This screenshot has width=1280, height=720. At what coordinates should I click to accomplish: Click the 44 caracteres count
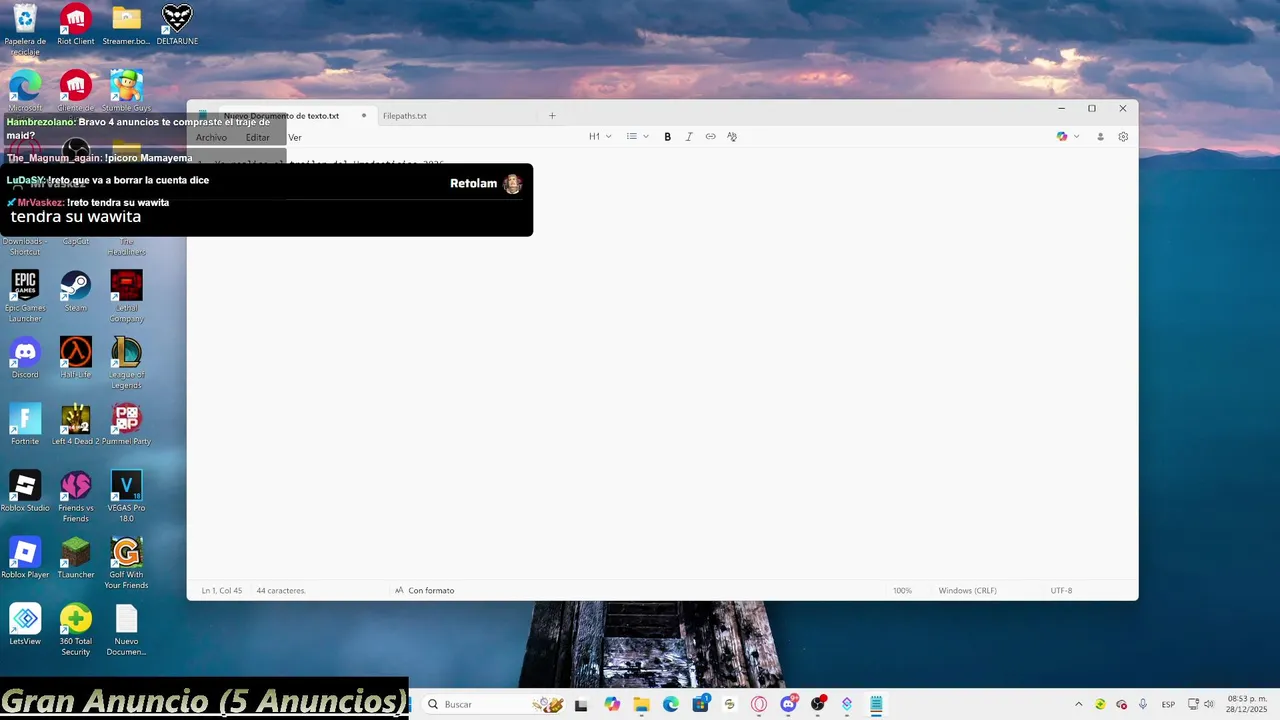(x=281, y=591)
